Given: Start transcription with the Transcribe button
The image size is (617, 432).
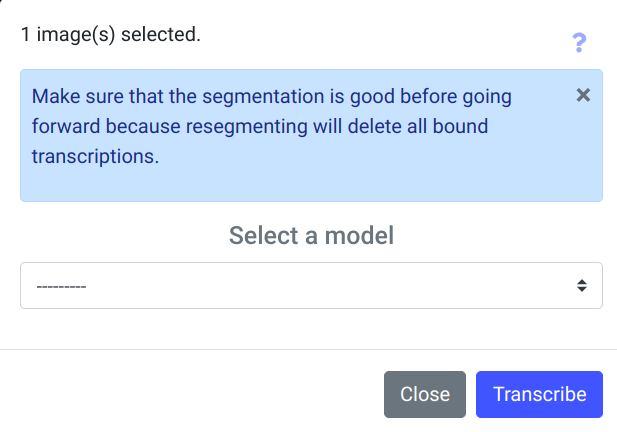Looking at the screenshot, I should (539, 394).
